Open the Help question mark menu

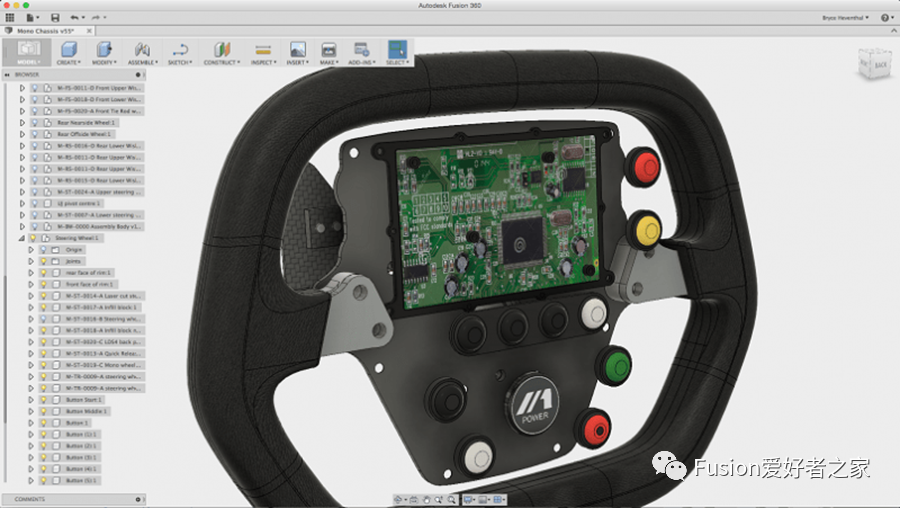(887, 18)
